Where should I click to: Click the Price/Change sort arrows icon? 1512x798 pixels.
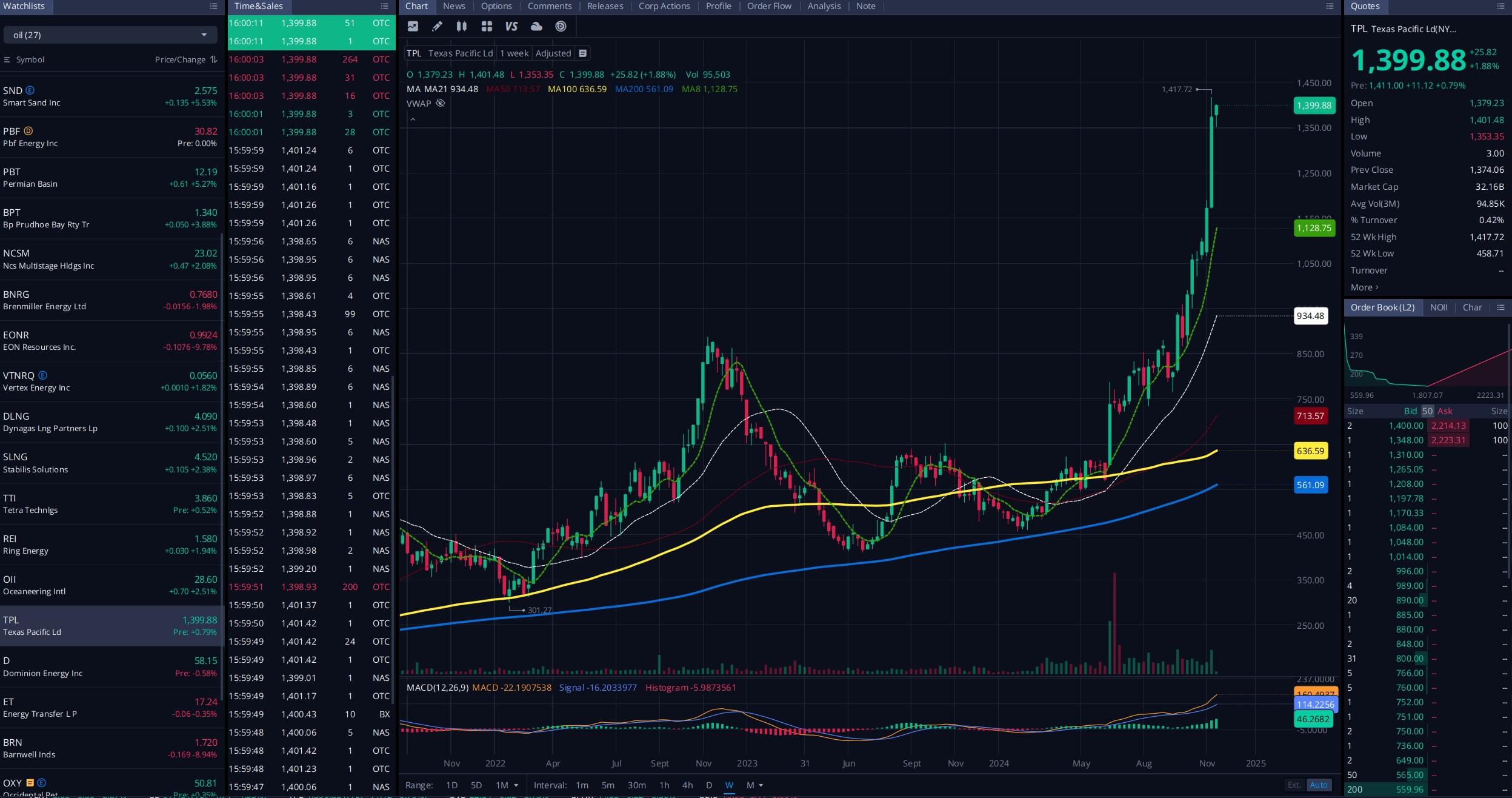coord(213,59)
